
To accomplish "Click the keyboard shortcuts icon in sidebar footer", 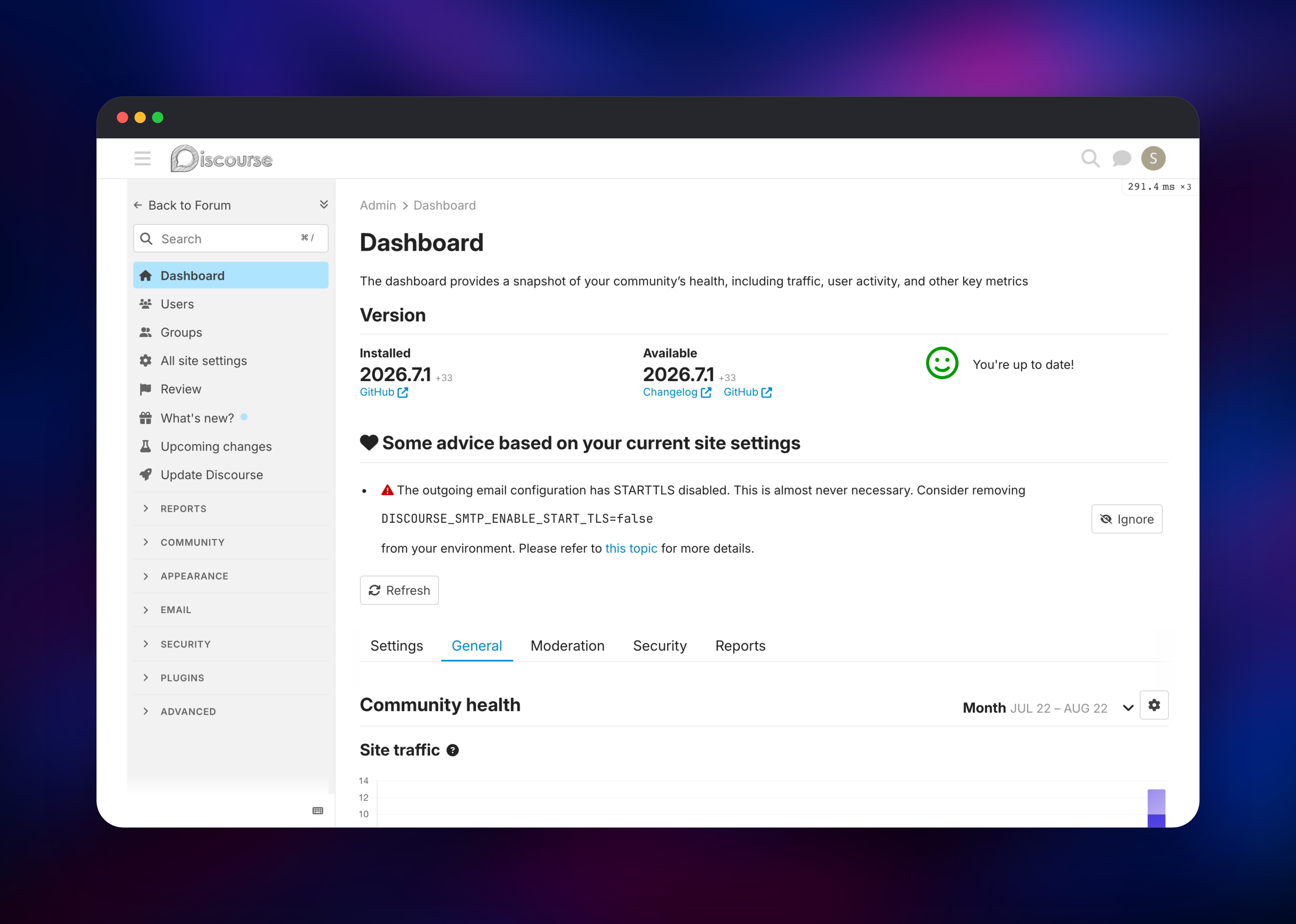I will point(318,811).
